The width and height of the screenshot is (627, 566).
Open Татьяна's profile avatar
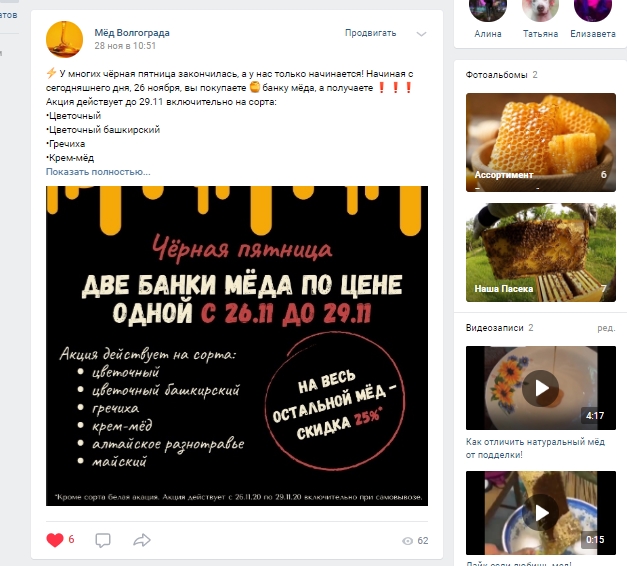pos(540,10)
